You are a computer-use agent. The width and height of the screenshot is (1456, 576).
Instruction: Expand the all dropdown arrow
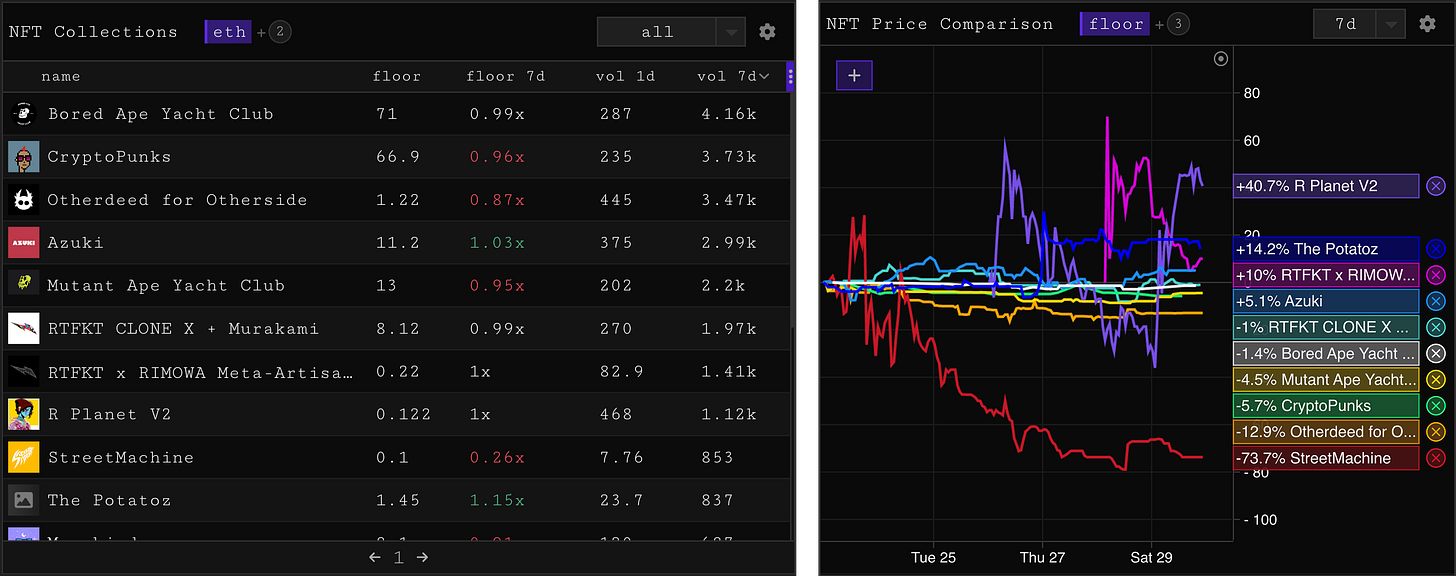tap(731, 33)
